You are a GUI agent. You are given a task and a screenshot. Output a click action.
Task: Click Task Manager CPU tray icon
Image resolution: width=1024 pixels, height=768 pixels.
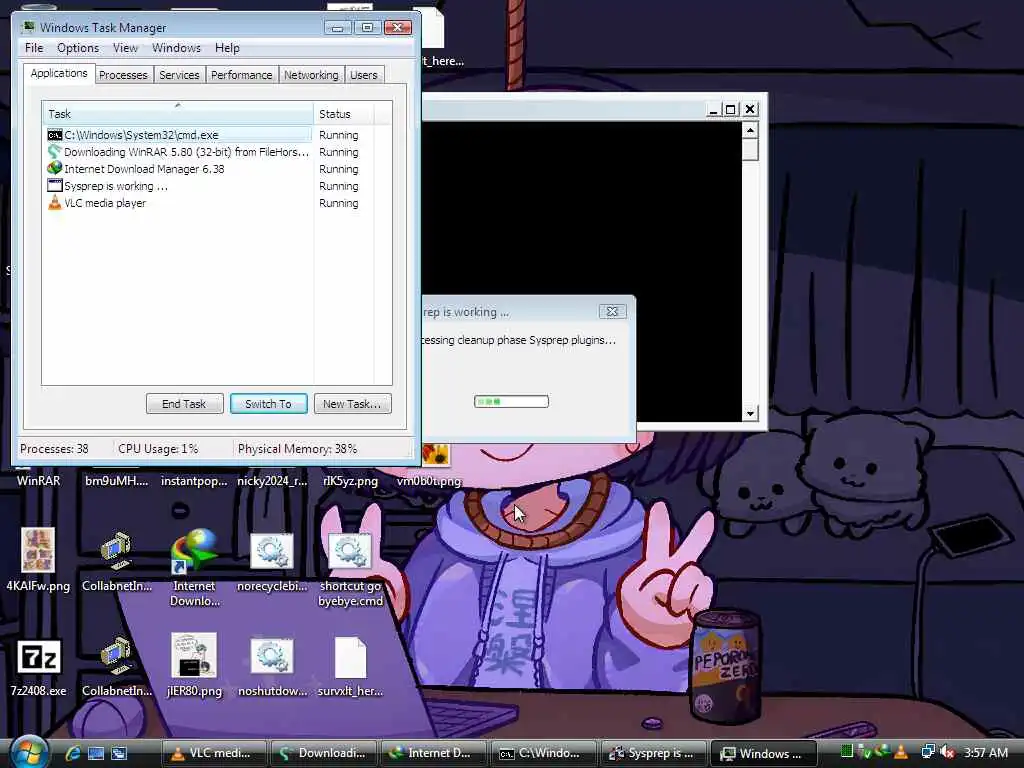pyautogui.click(x=847, y=752)
